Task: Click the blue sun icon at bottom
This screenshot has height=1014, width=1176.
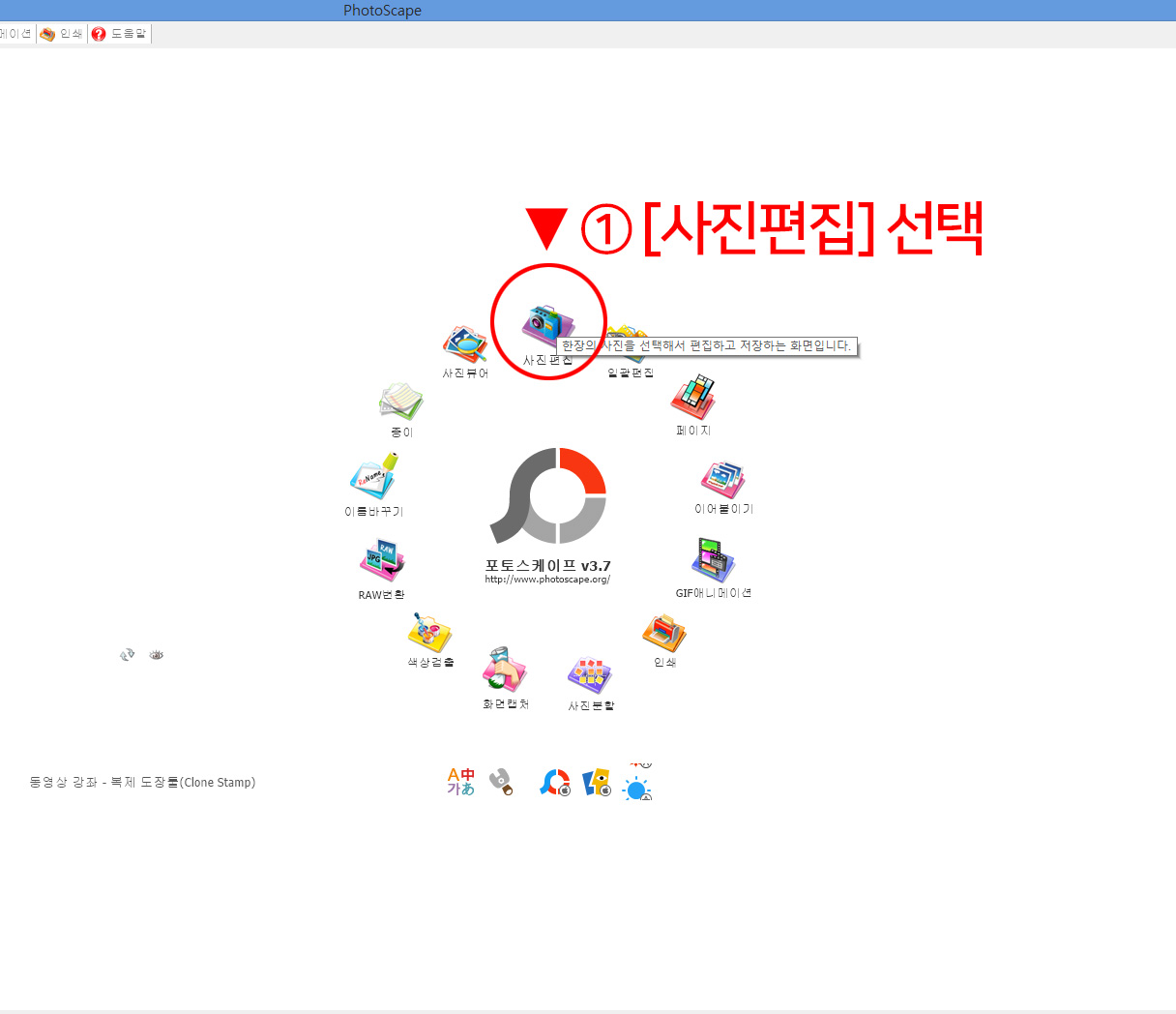Action: [636, 788]
